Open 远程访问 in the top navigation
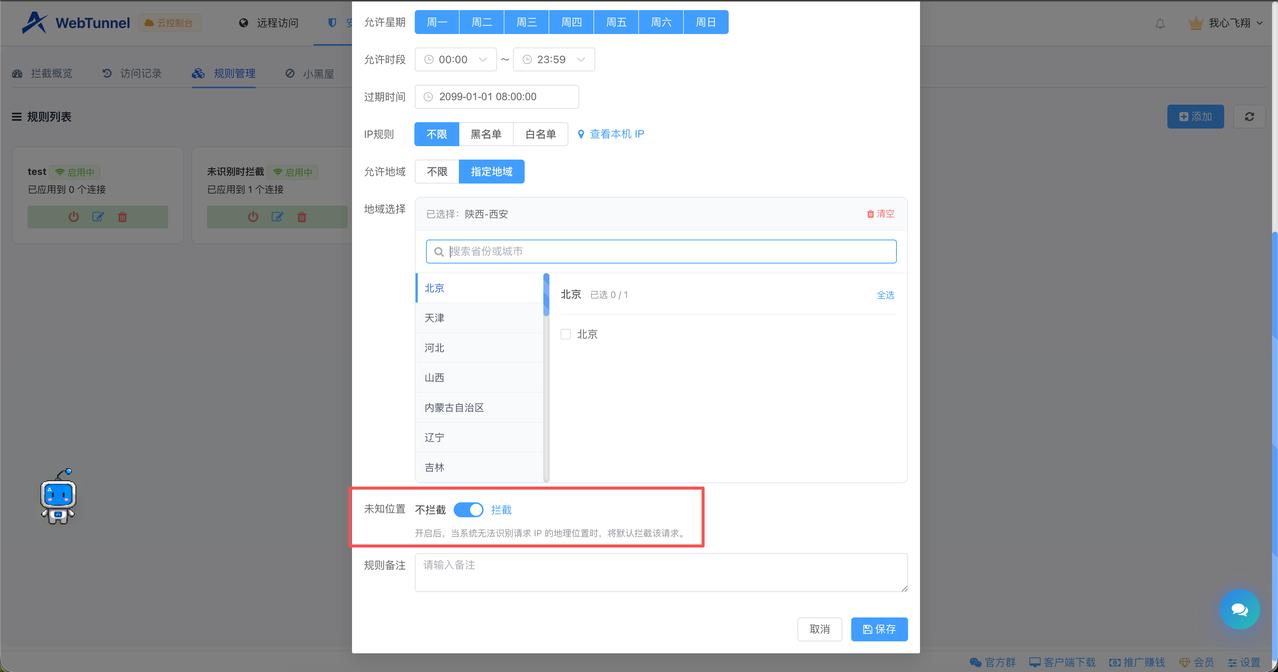Image resolution: width=1278 pixels, height=672 pixels. point(269,23)
